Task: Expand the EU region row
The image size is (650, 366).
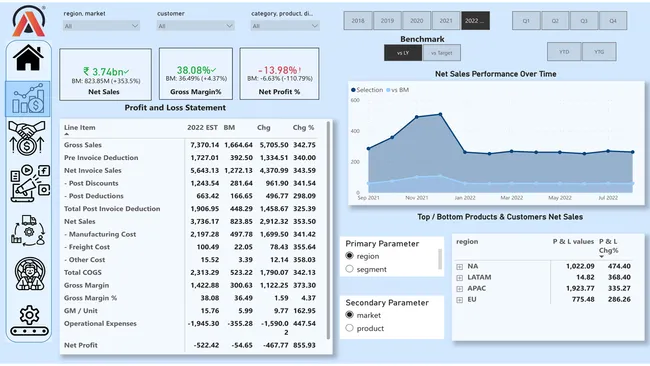Action: pos(459,300)
